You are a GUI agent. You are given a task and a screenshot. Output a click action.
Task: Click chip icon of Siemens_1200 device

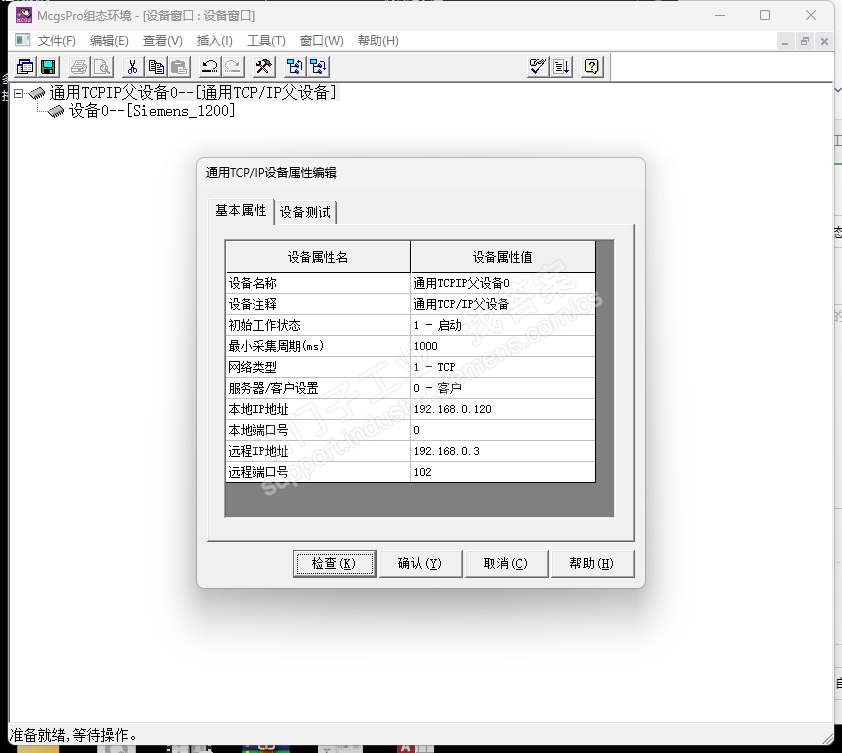coord(56,112)
